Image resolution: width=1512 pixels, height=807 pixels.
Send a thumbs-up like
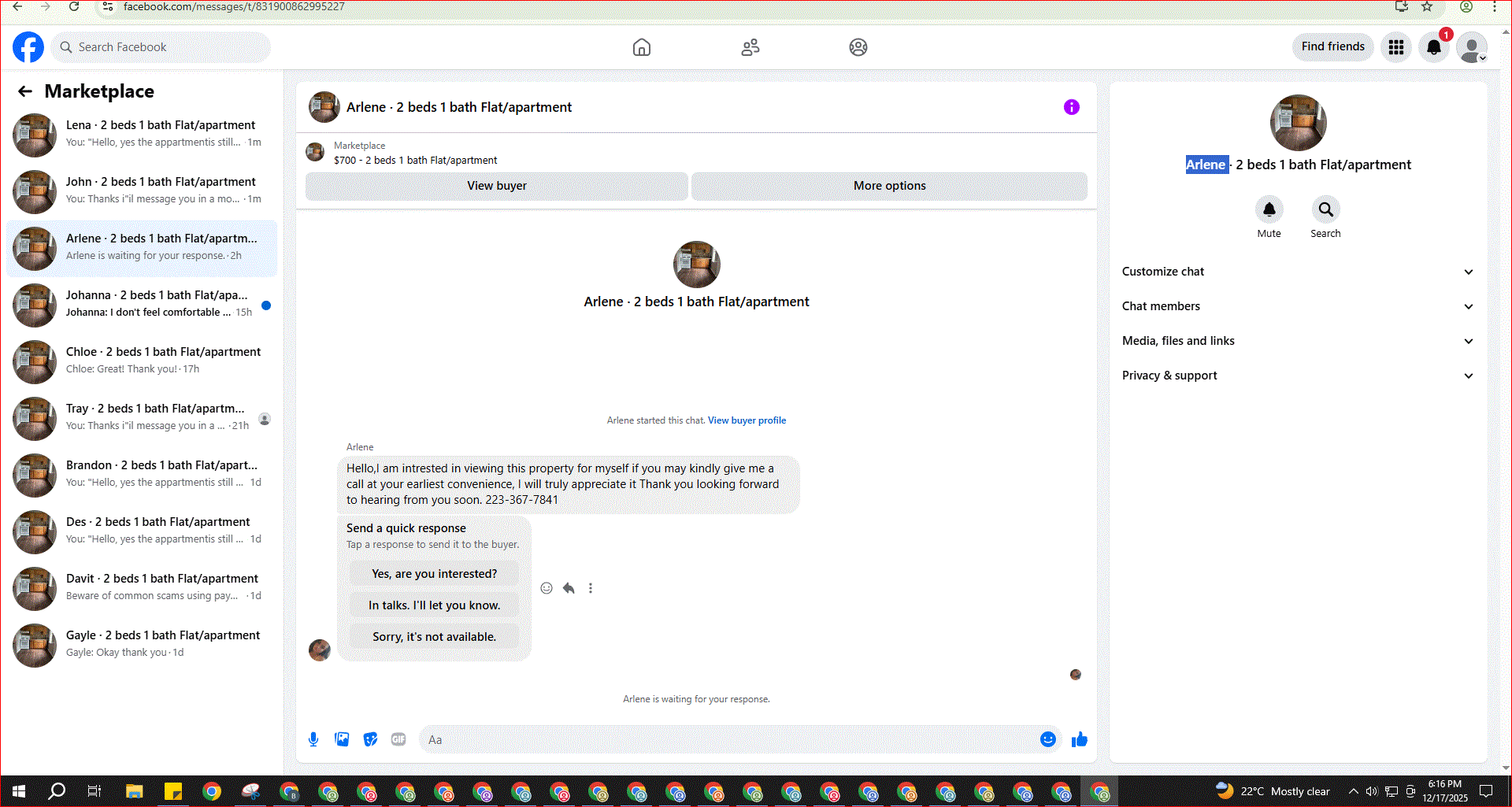(x=1080, y=739)
